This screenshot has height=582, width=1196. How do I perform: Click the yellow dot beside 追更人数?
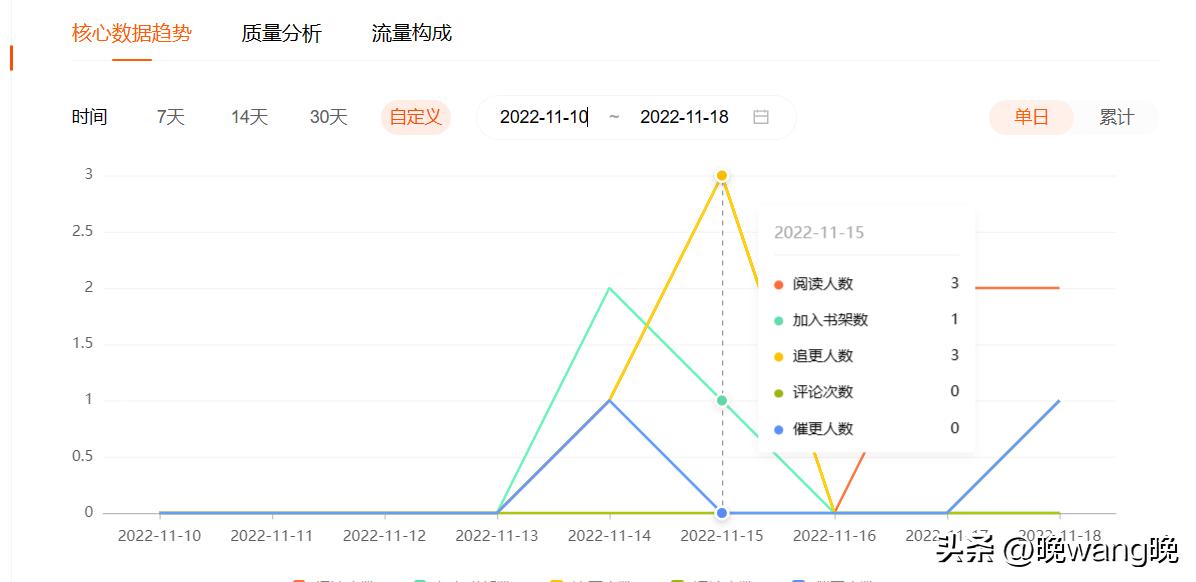(x=777, y=355)
